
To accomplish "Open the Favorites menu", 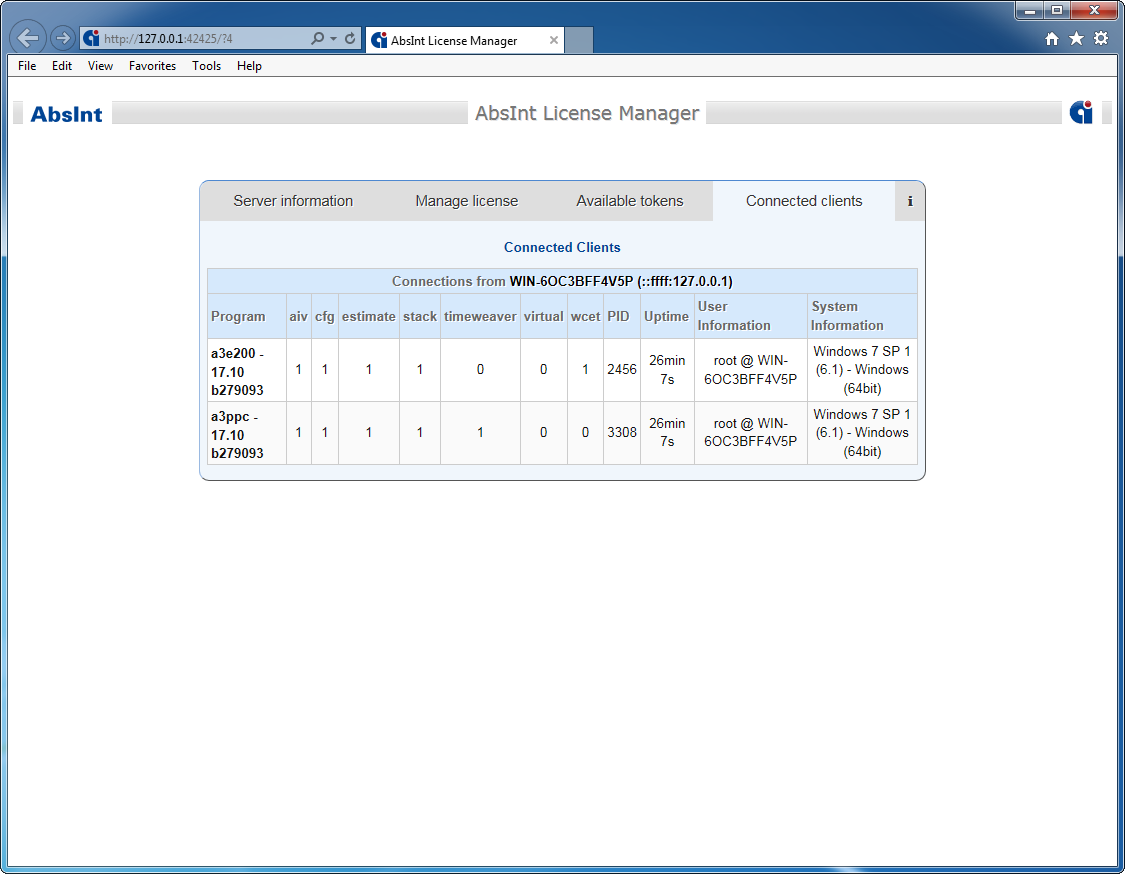I will pyautogui.click(x=152, y=66).
